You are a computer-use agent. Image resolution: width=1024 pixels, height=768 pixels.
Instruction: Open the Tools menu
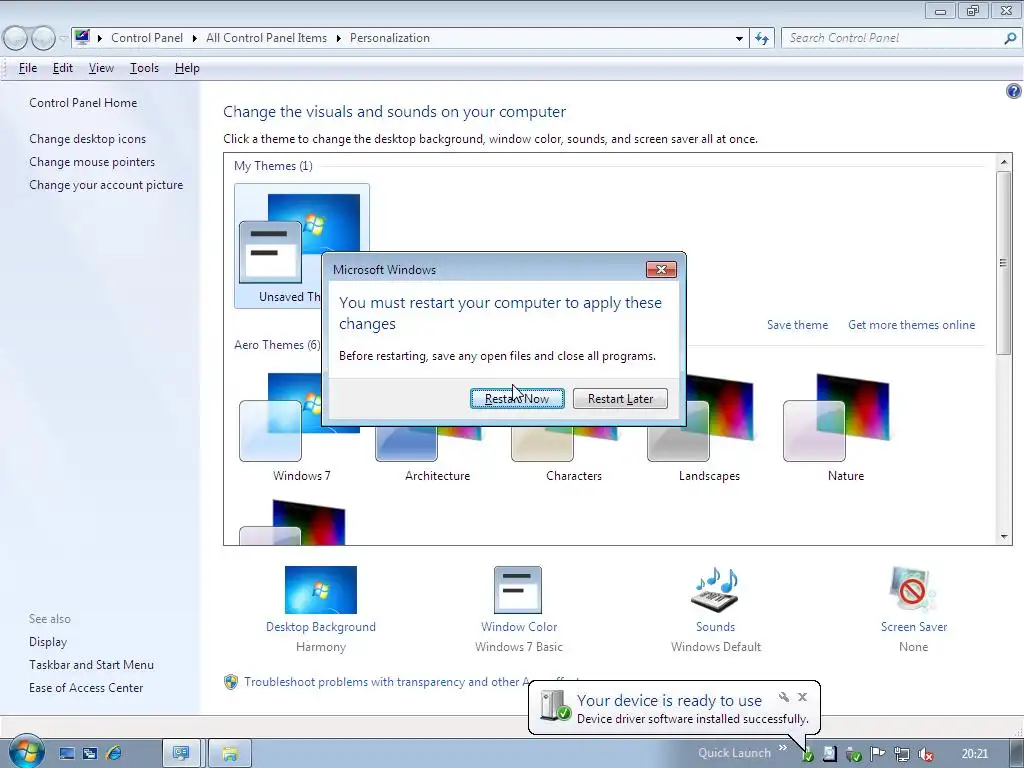[144, 68]
